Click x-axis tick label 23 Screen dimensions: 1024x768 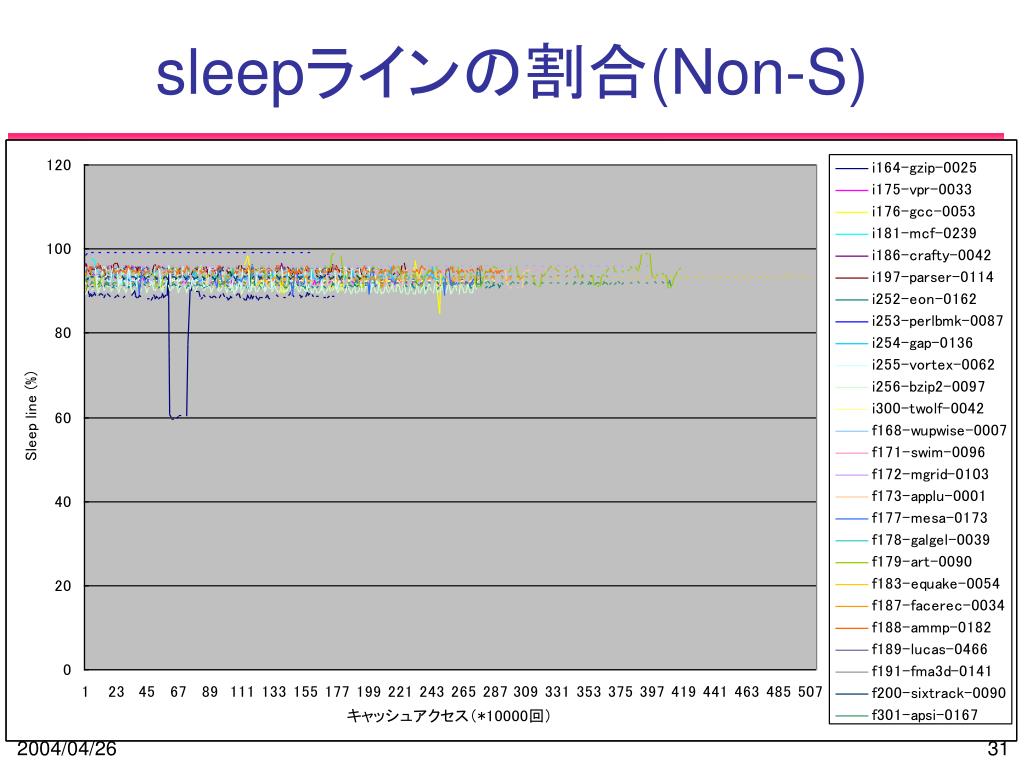[116, 692]
